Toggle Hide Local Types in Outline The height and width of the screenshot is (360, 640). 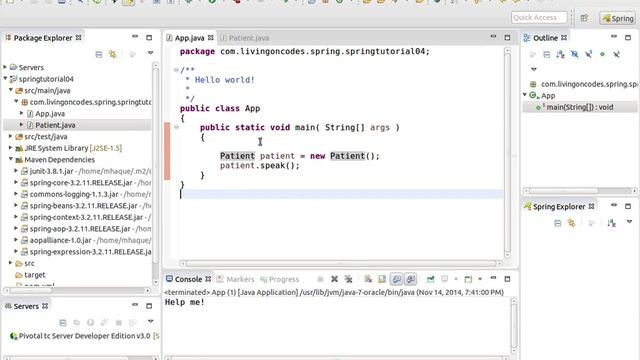pyautogui.click(x=616, y=54)
